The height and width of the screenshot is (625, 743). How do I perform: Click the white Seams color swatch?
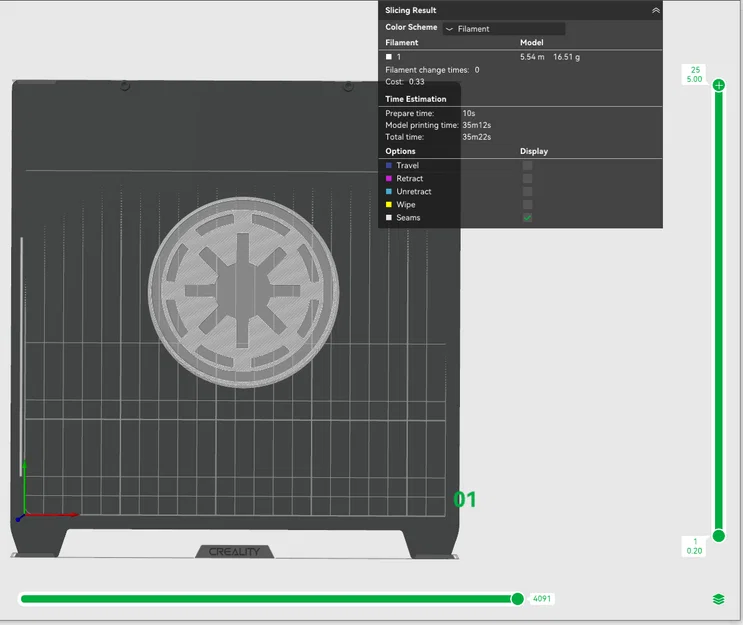[389, 217]
